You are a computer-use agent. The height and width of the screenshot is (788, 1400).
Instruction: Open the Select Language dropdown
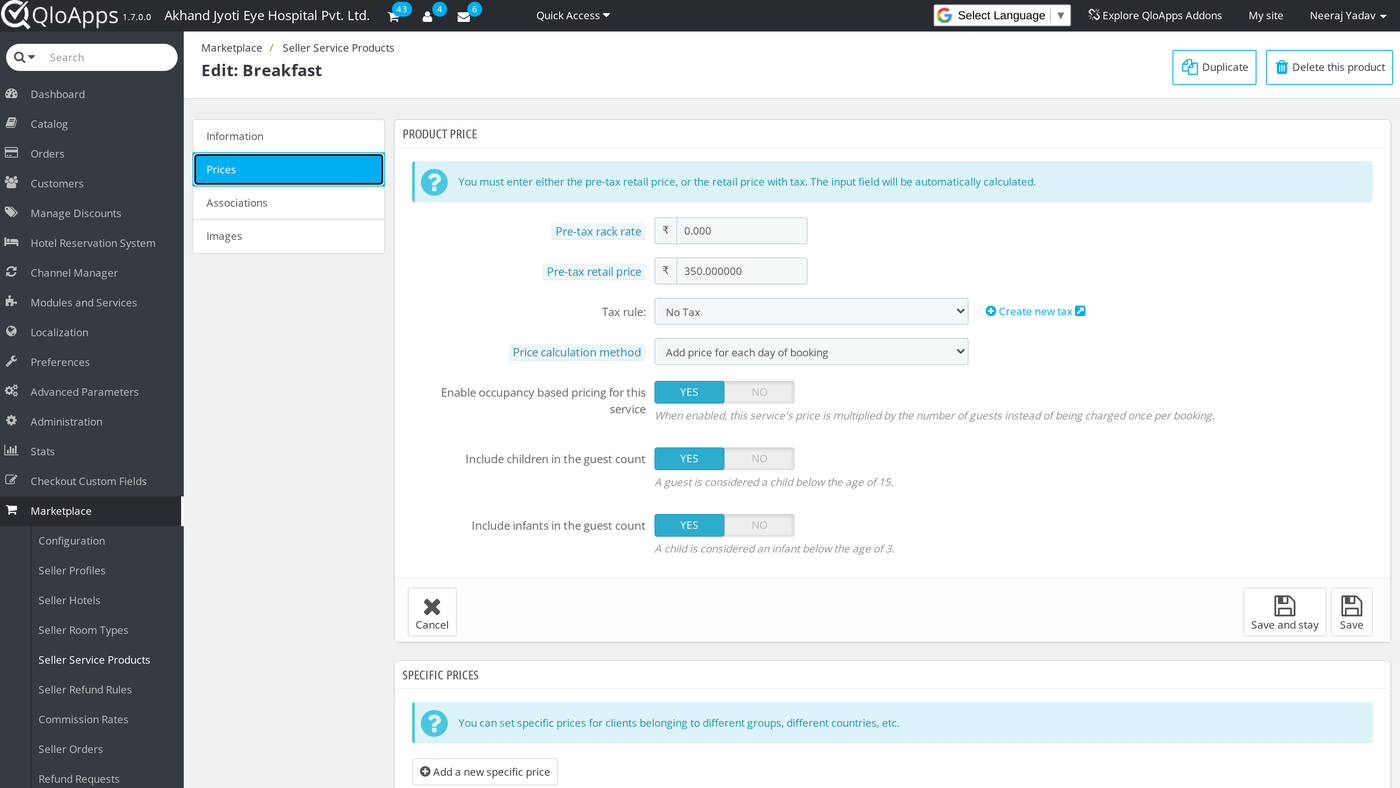pos(1002,15)
